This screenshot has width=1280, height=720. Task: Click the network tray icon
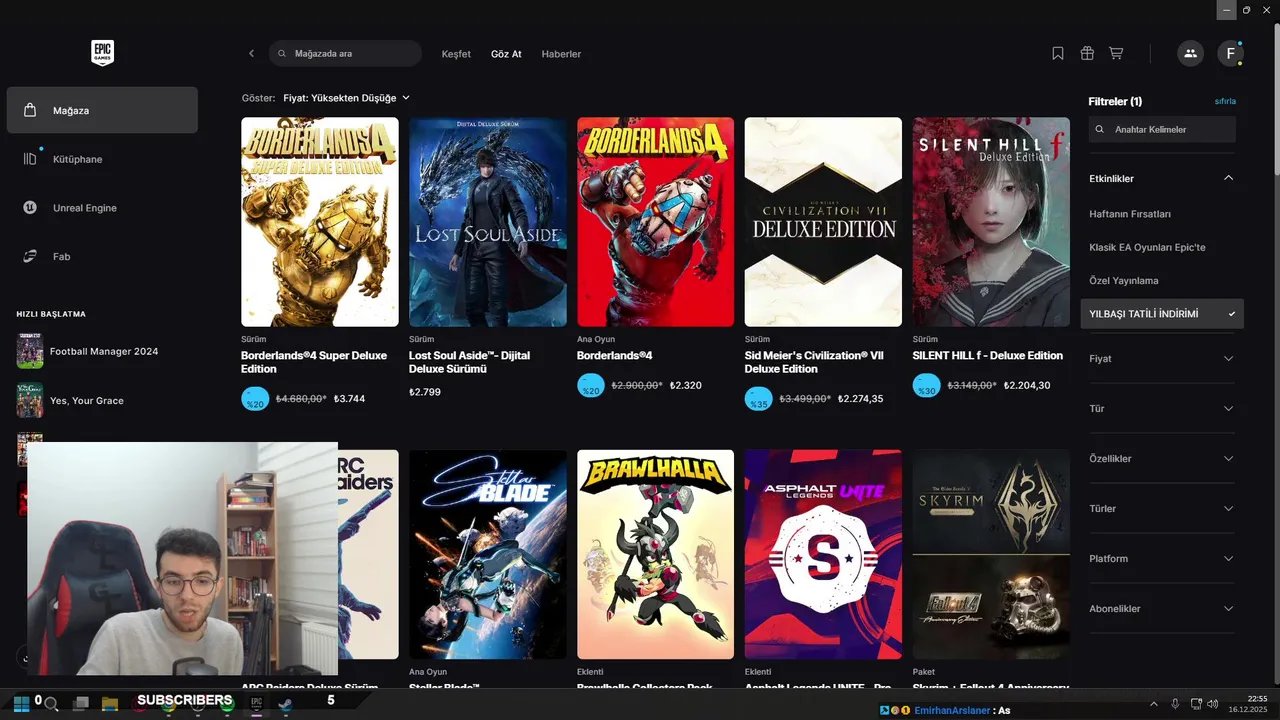(1196, 704)
